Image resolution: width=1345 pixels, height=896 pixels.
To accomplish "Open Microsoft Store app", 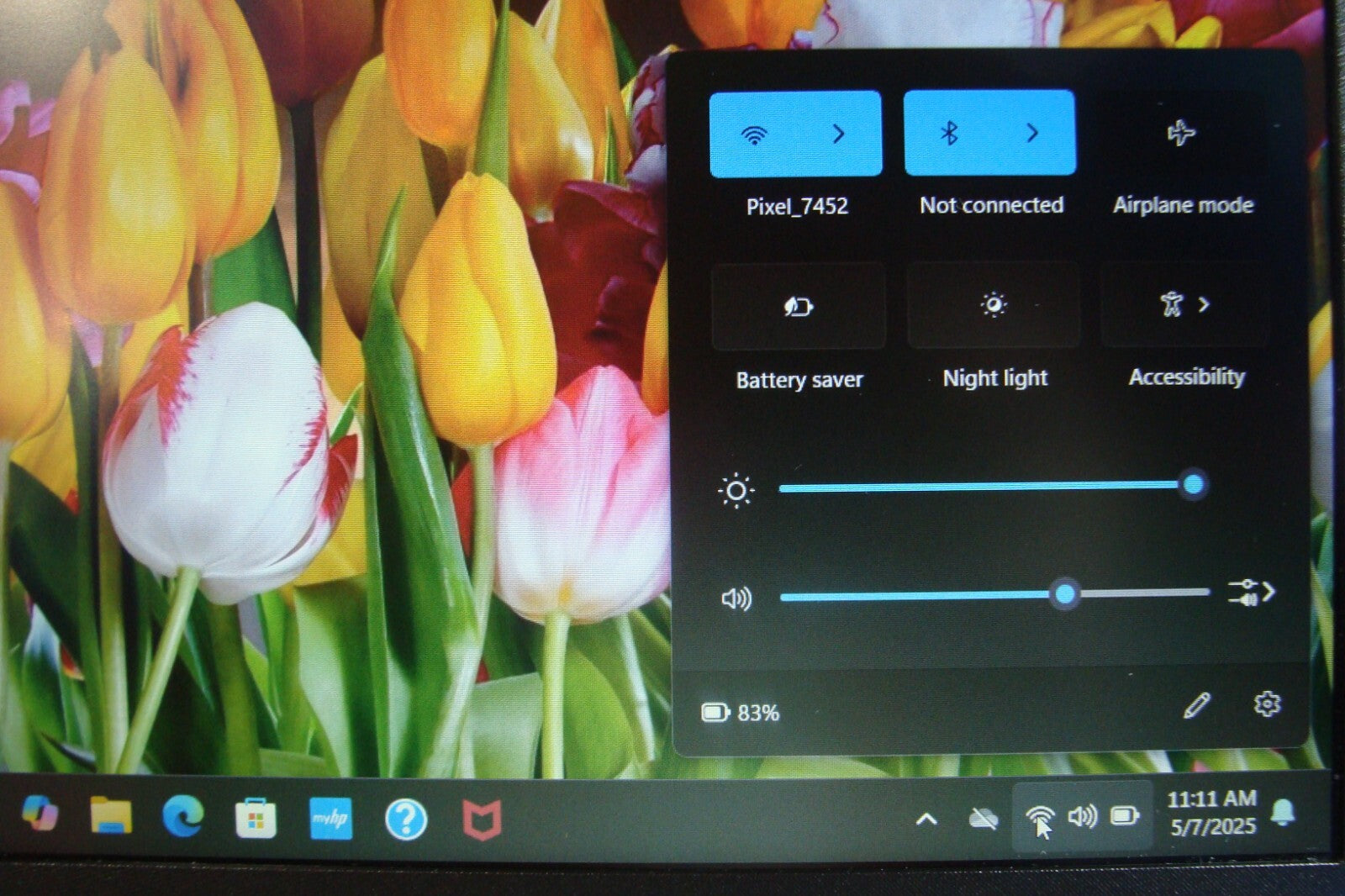I will 256,818.
